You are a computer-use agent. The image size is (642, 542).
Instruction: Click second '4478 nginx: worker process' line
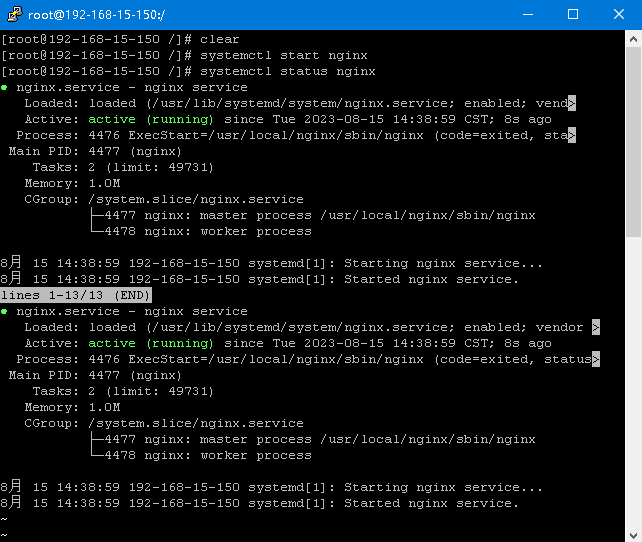pyautogui.click(x=201, y=455)
